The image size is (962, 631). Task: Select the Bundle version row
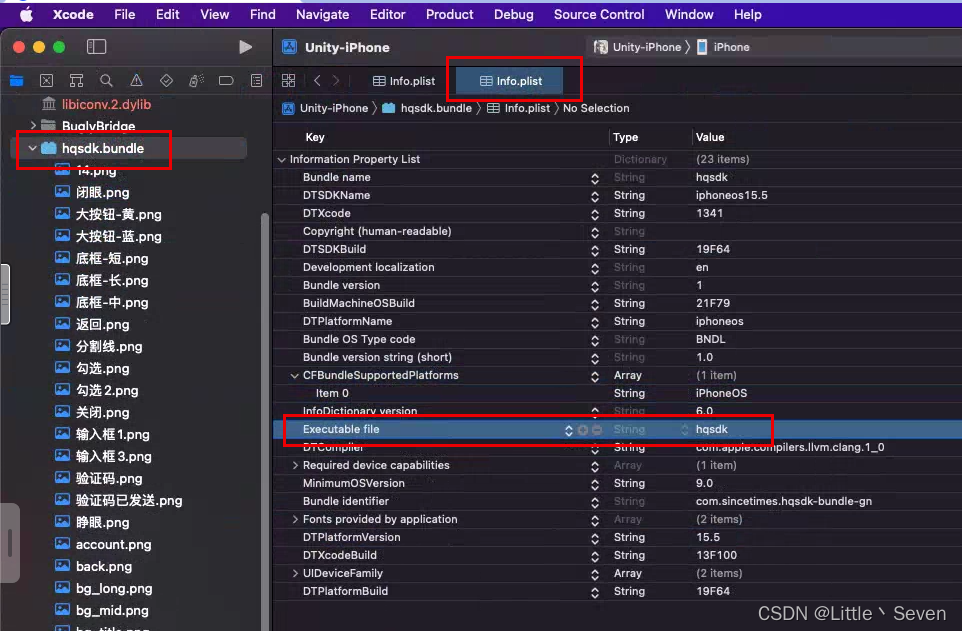pyautogui.click(x=617, y=285)
